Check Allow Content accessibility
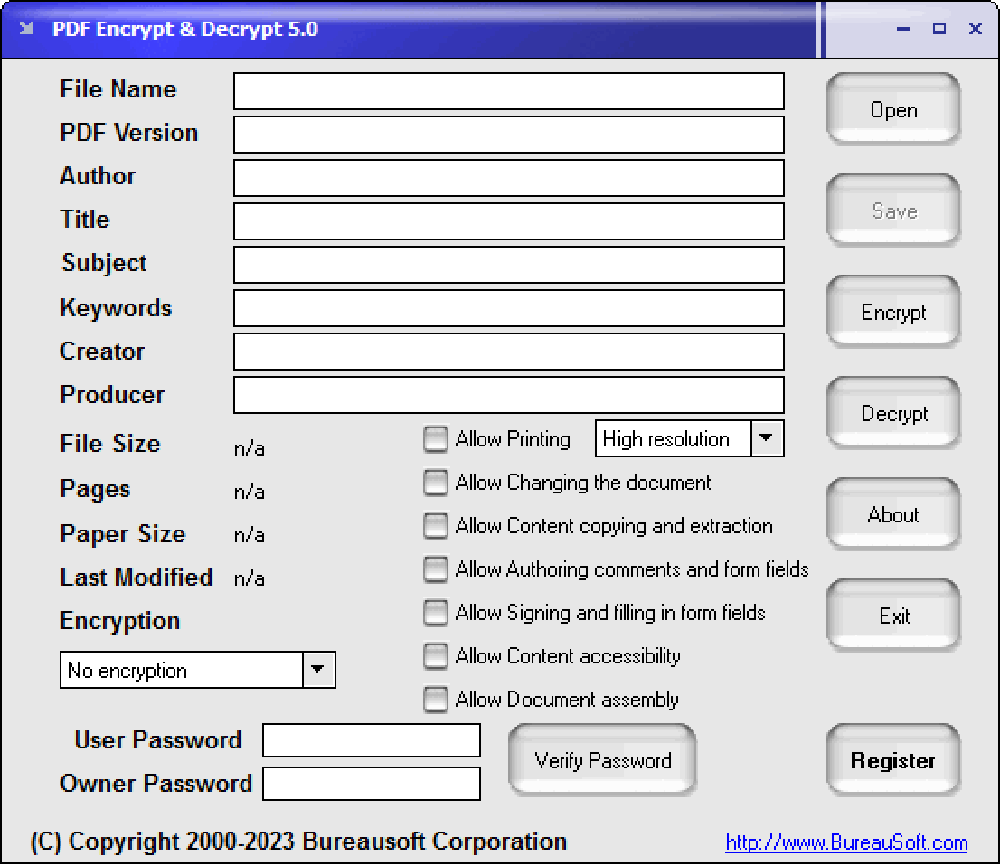1000x864 pixels. 436,656
